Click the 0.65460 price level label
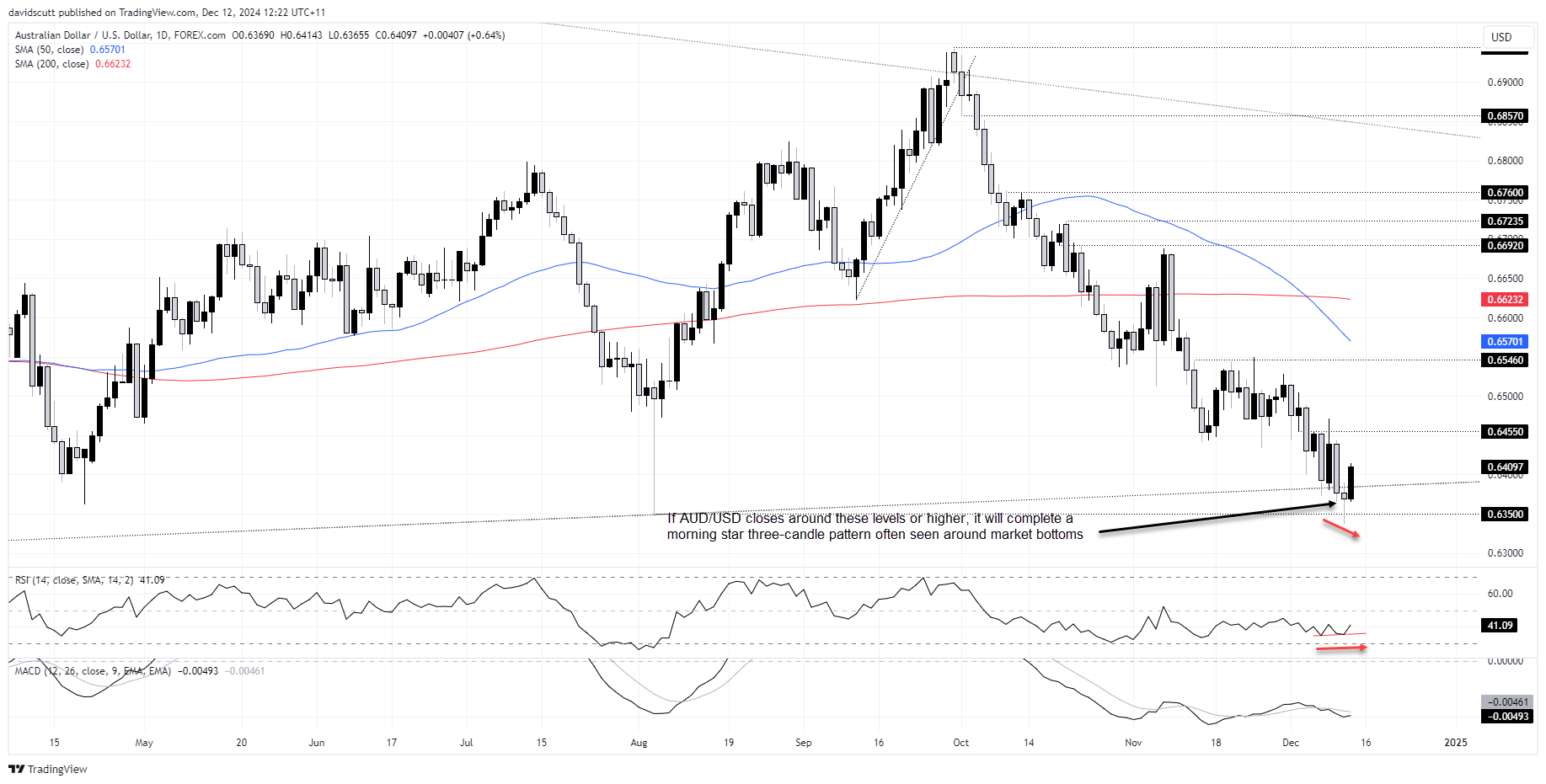Viewport: 1546px width, 784px height. (x=1505, y=360)
